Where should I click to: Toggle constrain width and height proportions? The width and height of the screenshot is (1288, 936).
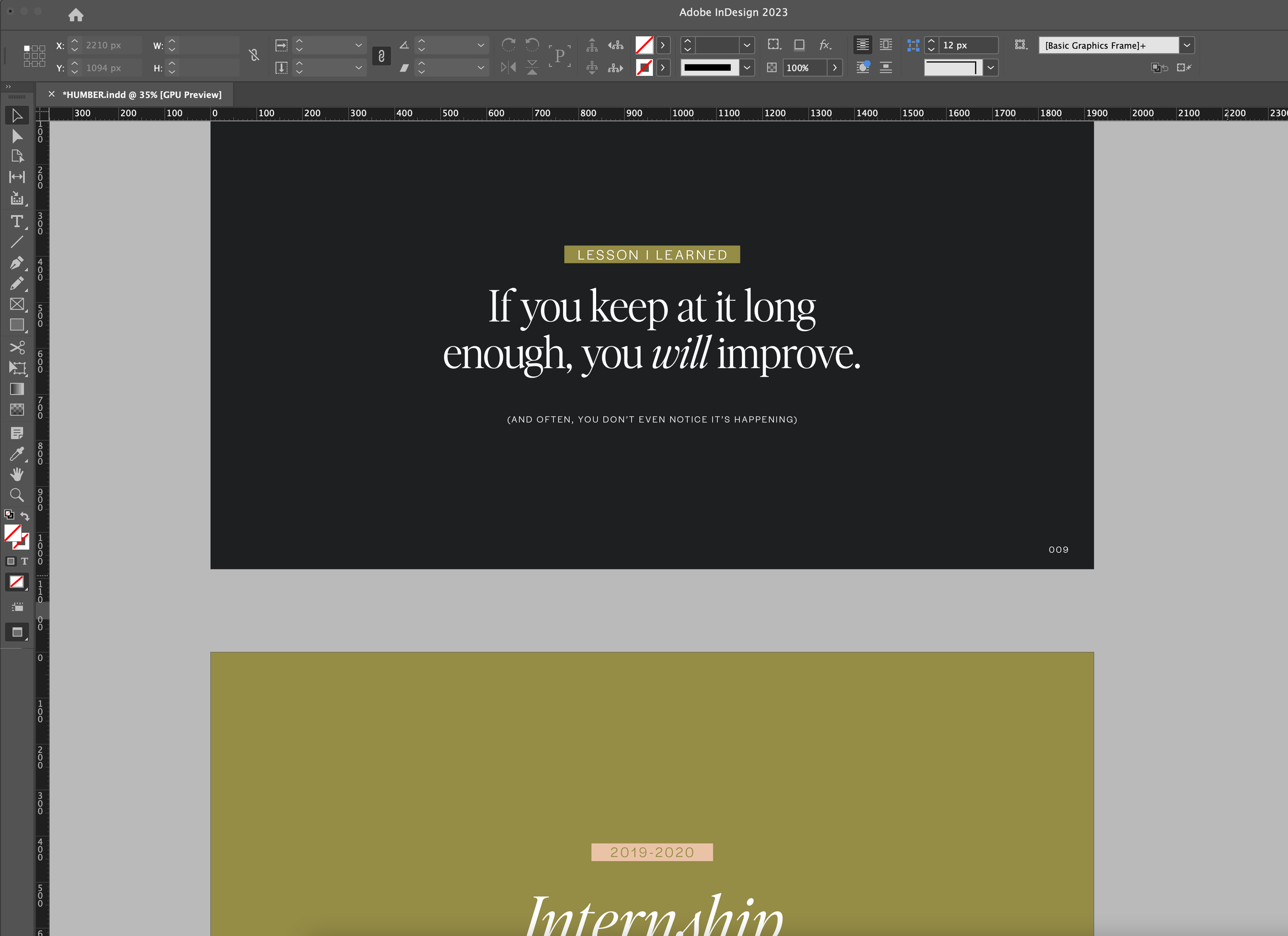(x=254, y=55)
